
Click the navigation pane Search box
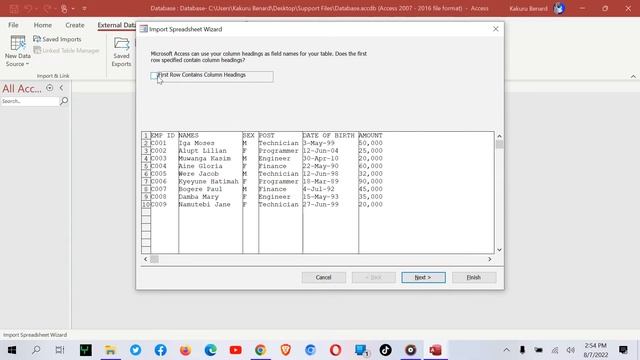coord(30,101)
